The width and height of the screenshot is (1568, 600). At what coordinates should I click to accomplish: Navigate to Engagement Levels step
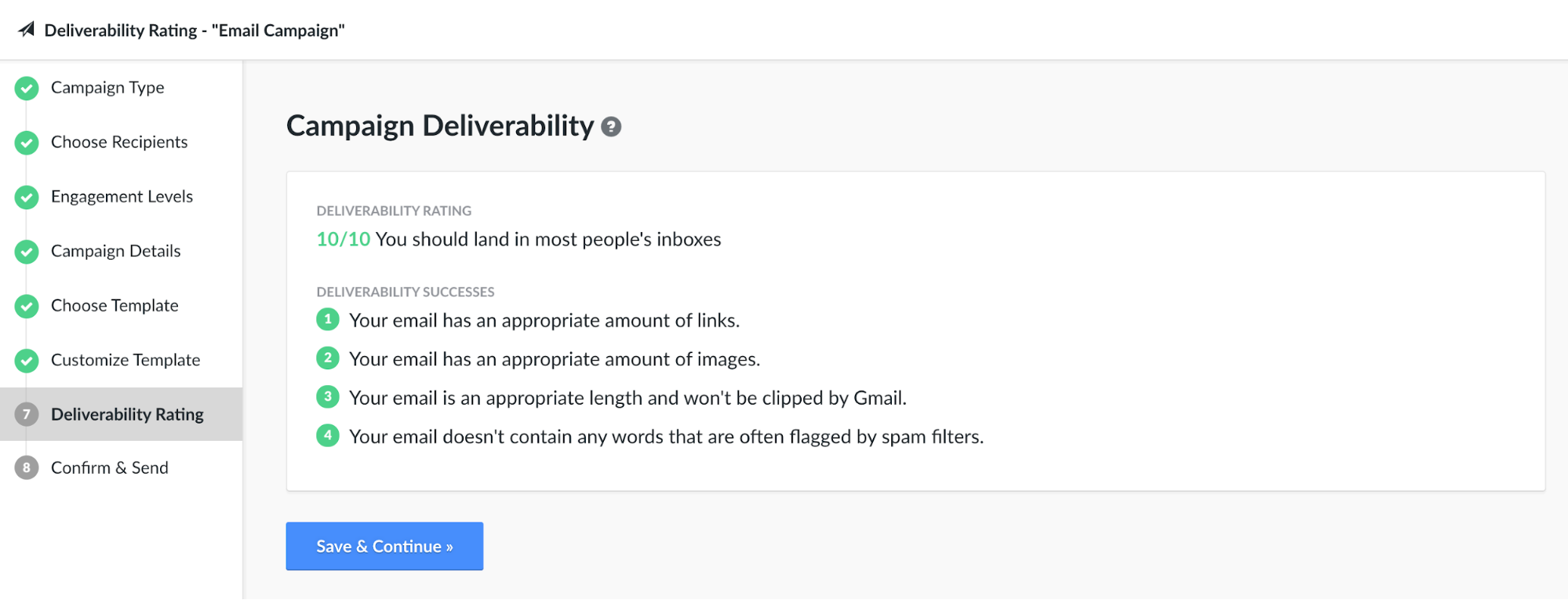click(122, 197)
